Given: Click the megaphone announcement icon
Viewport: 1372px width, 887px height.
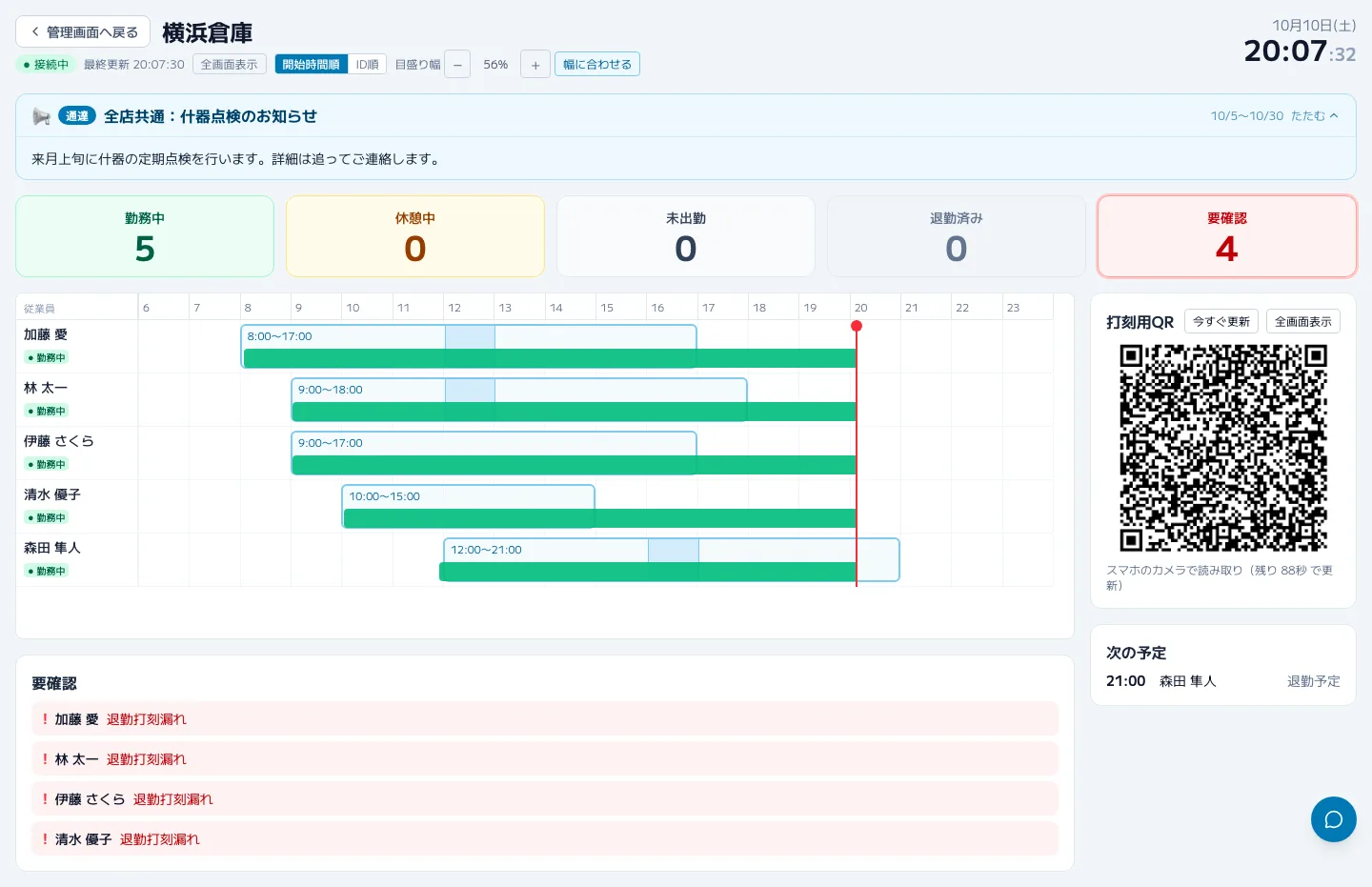Looking at the screenshot, I should coord(41,116).
